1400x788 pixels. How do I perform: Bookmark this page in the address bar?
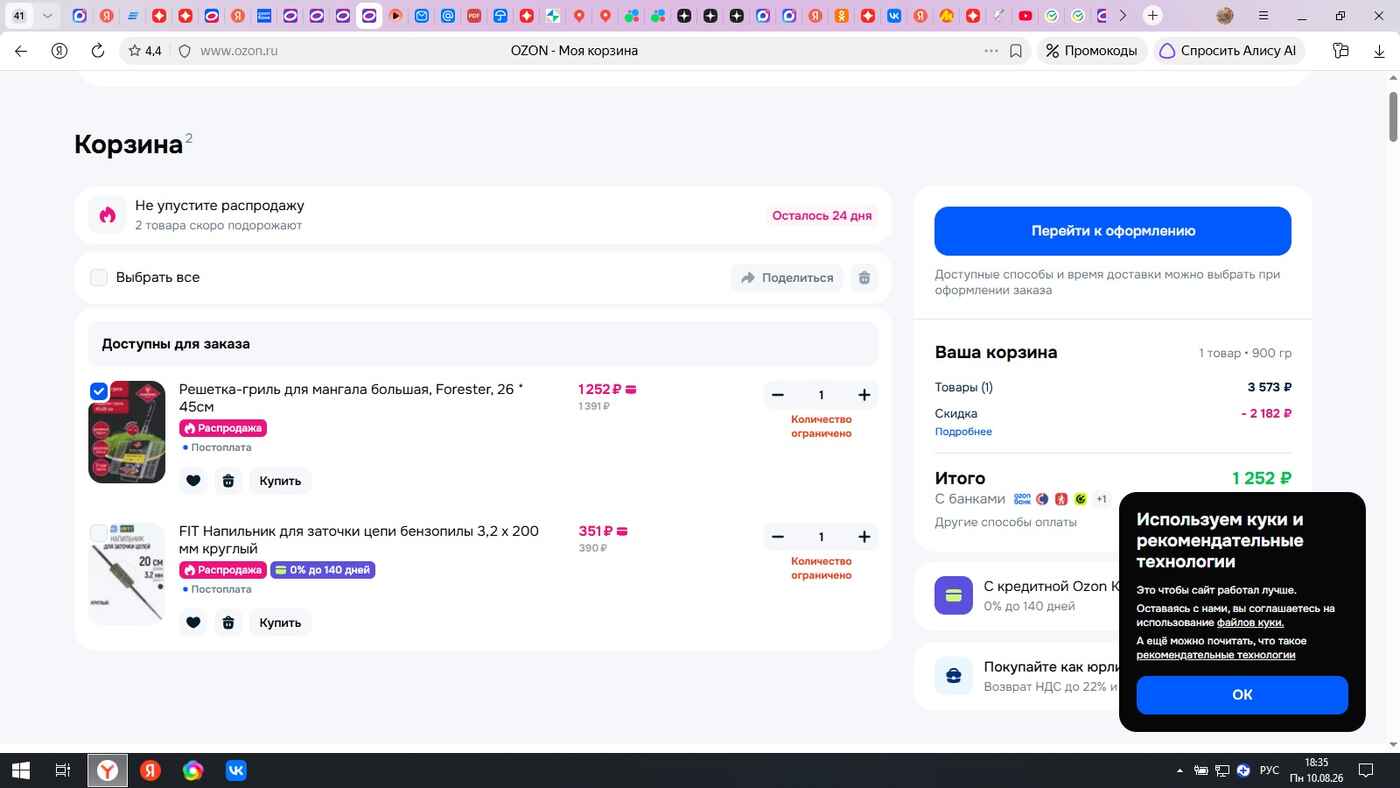click(x=1016, y=51)
